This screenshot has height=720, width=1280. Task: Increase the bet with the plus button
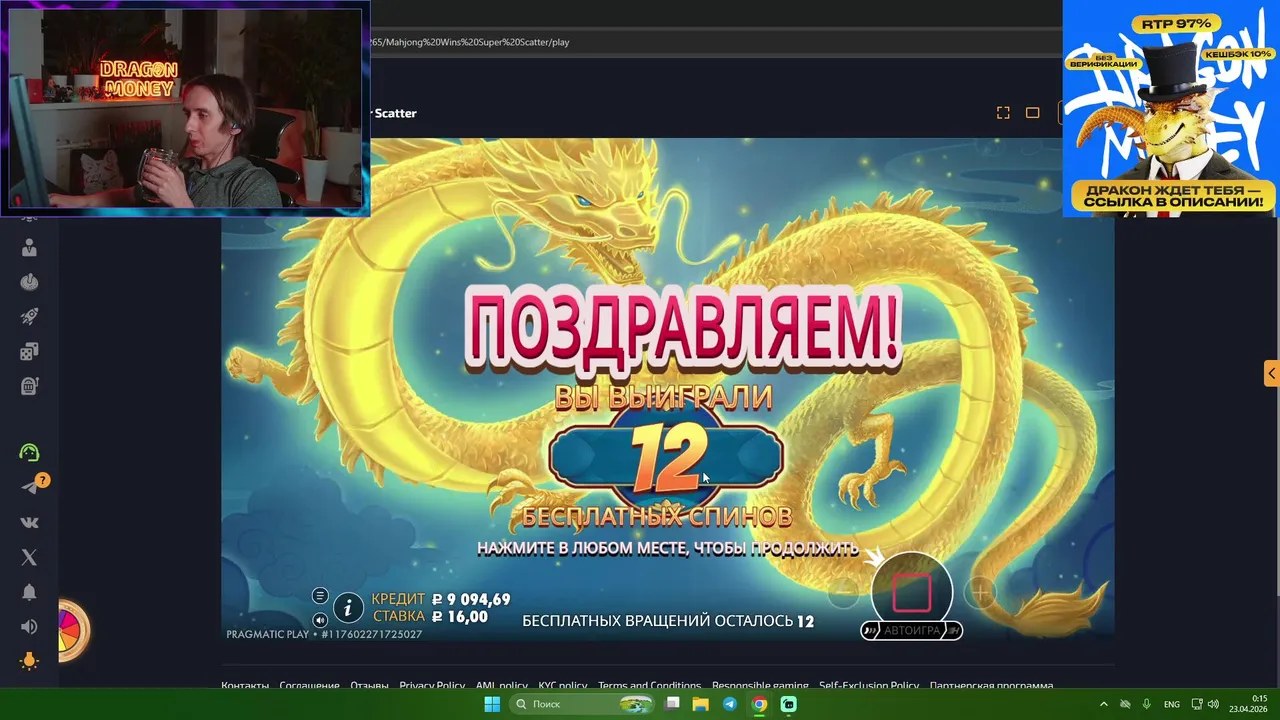click(981, 593)
